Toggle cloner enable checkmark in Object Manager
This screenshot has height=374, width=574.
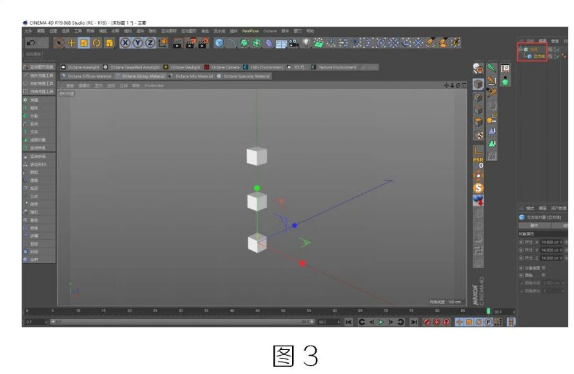click(x=558, y=49)
